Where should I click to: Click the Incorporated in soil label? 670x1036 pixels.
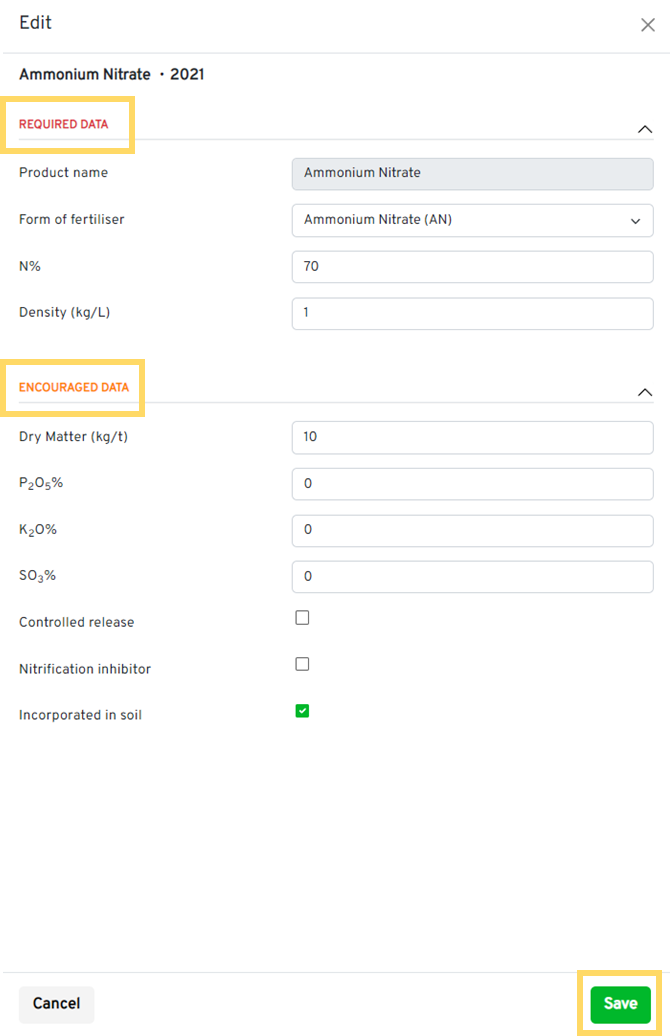[80, 715]
